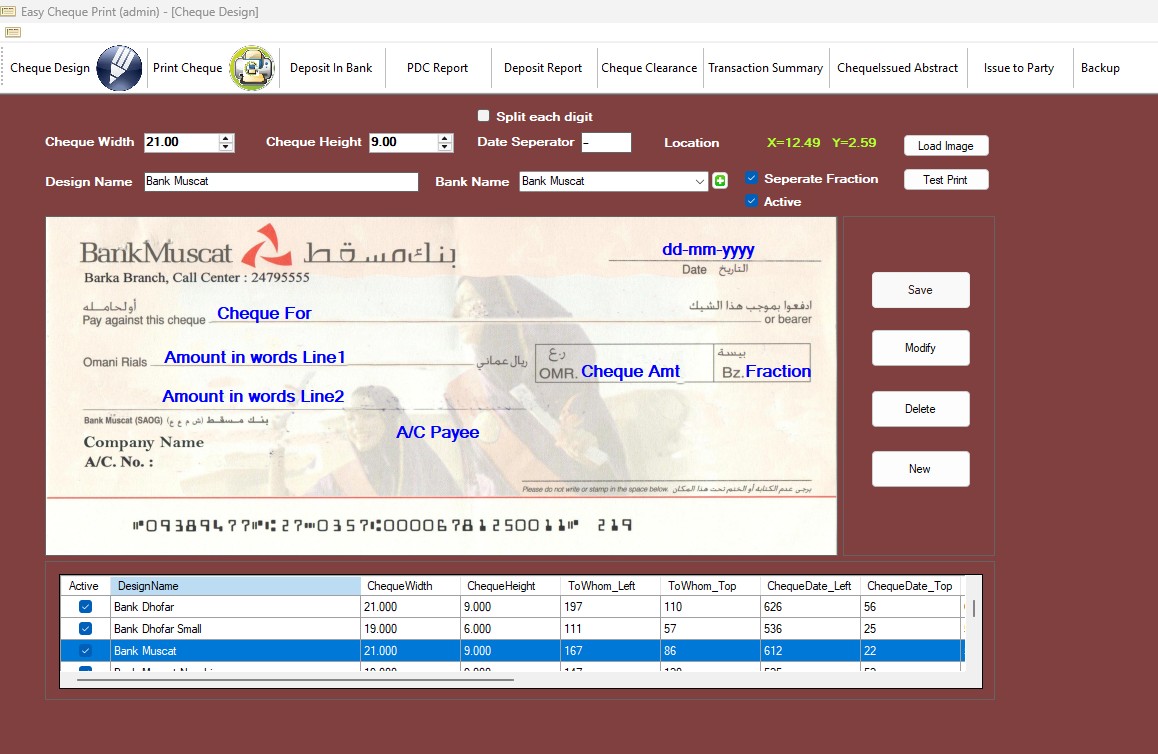Open the Bank Name dropdown
The width and height of the screenshot is (1158, 754).
pyautogui.click(x=699, y=182)
